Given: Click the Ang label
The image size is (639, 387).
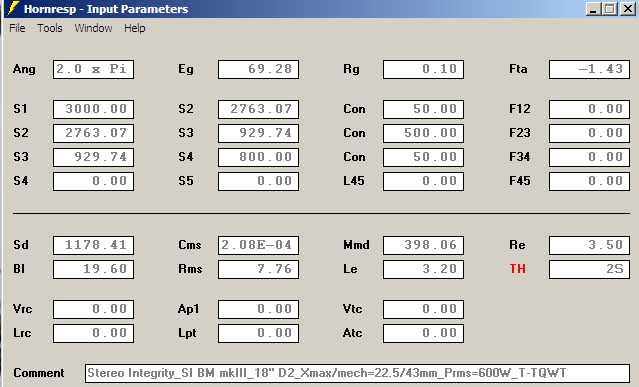Looking at the screenshot, I should (24, 69).
